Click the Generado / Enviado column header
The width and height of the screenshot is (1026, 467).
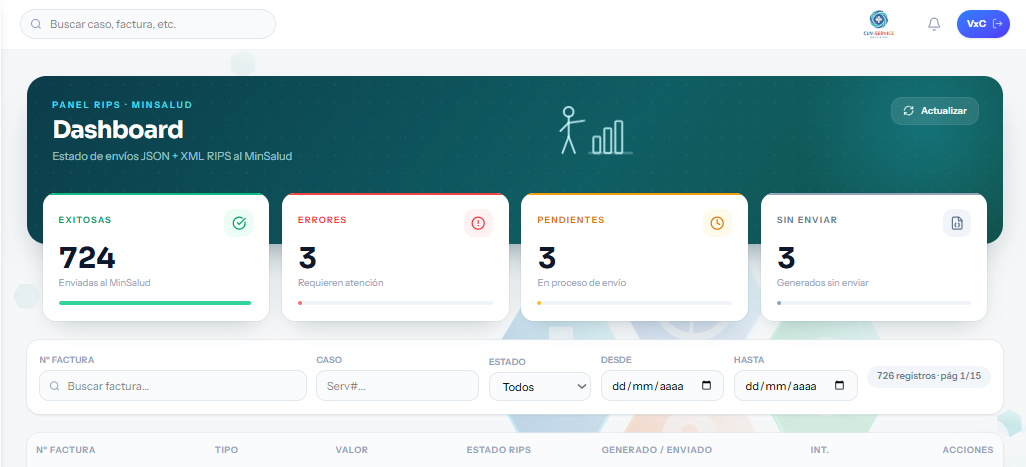pos(656,450)
